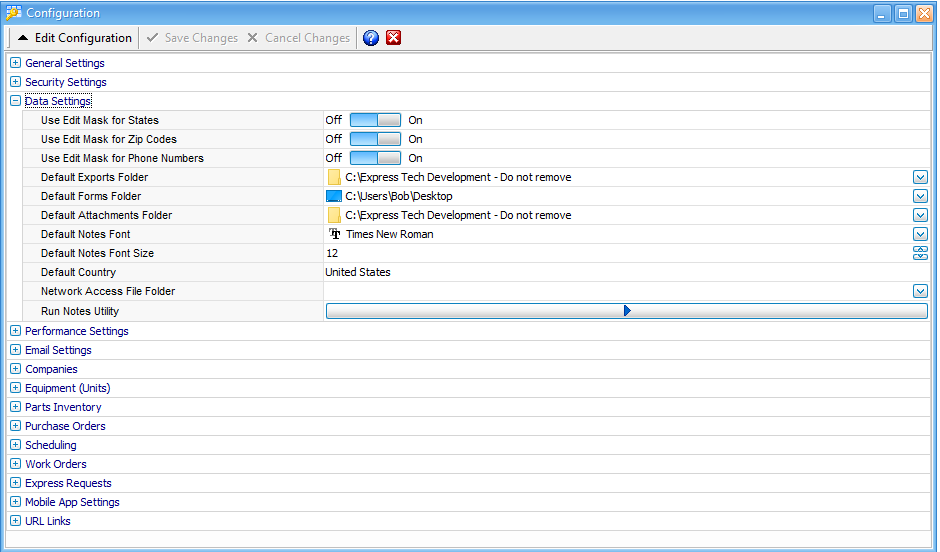The width and height of the screenshot is (940, 552).
Task: Toggle Use Edit Mask for Phone Numbers switch
Action: click(375, 158)
